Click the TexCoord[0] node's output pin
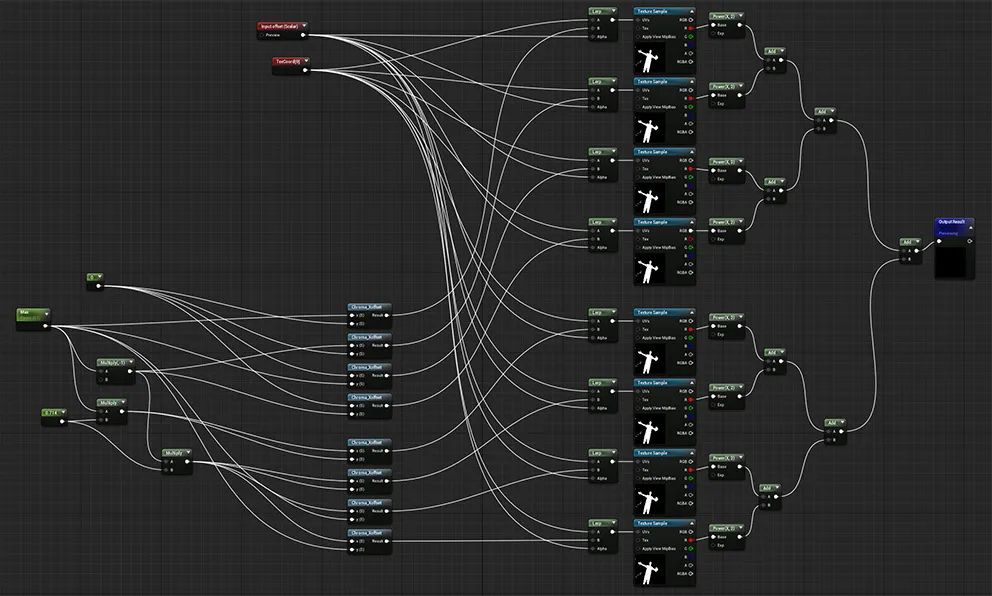 coord(306,70)
